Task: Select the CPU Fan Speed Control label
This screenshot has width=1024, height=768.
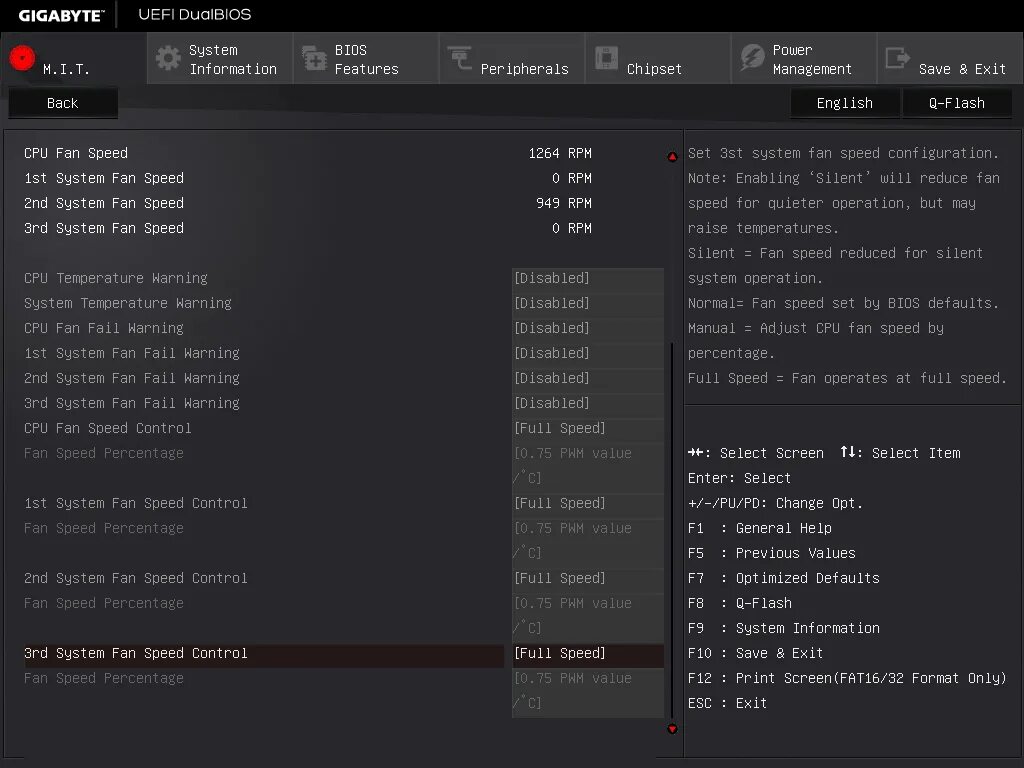Action: pos(108,428)
